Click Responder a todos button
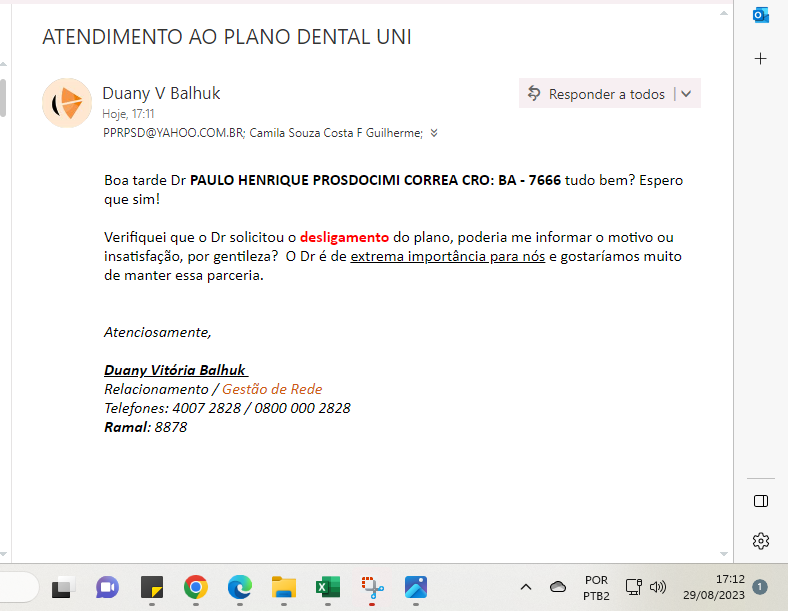The image size is (788, 611). [596, 94]
